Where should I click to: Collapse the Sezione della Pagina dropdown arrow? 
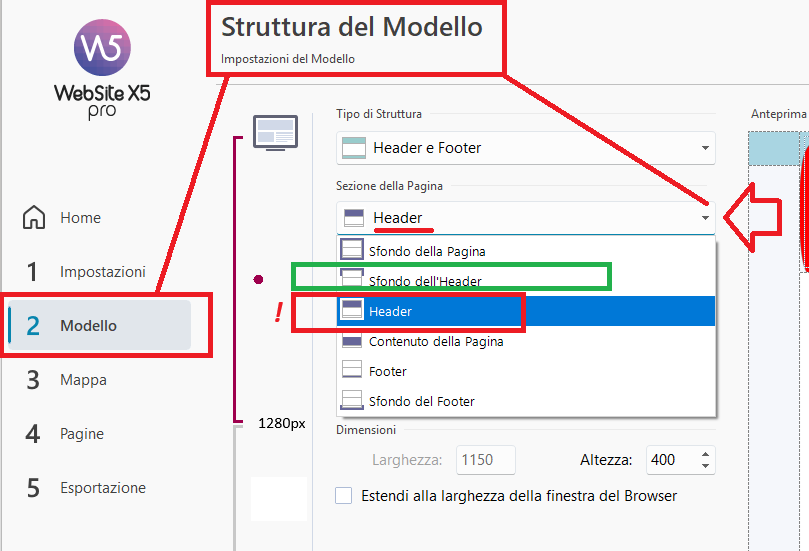tap(705, 218)
